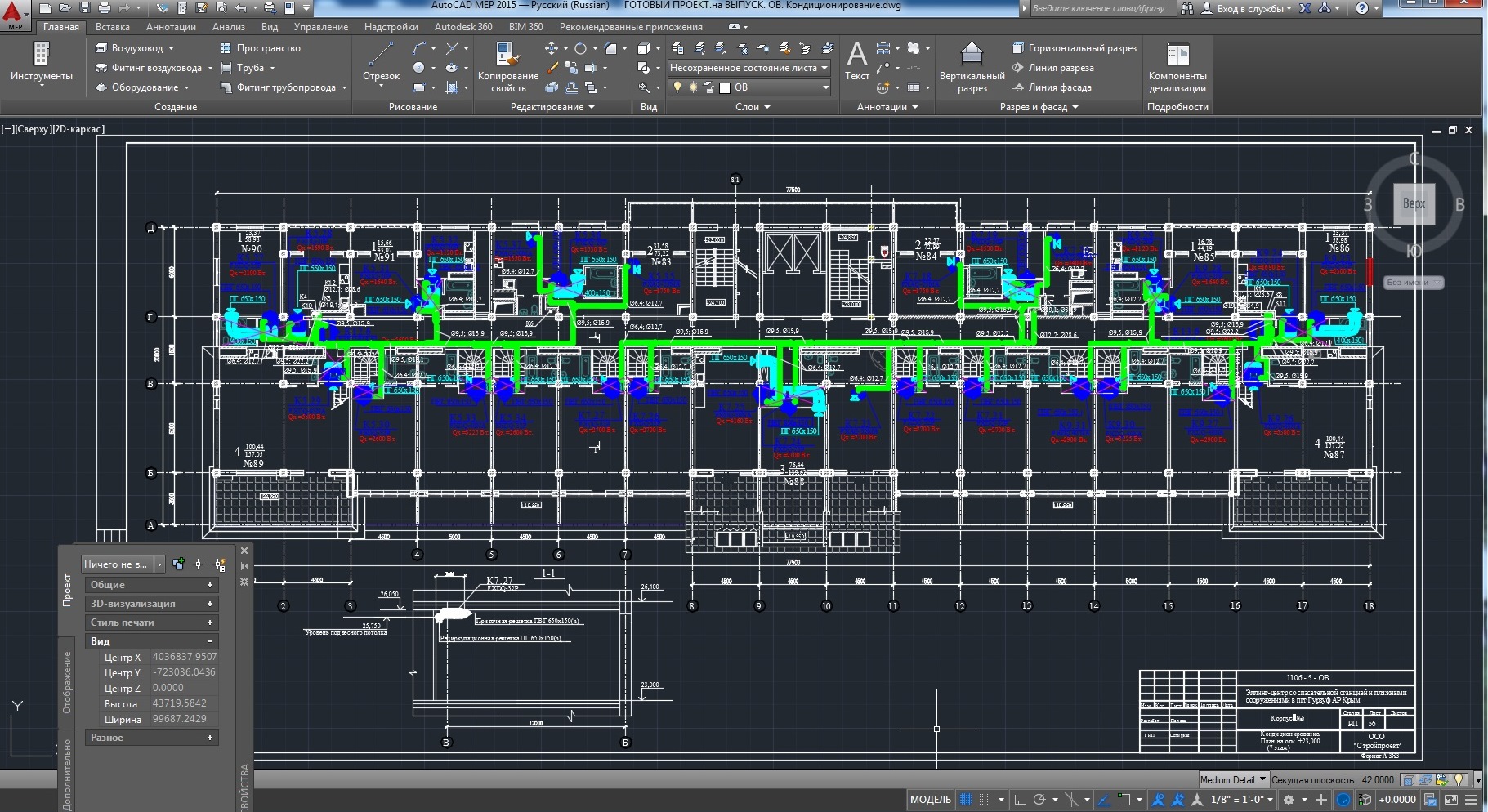Image resolution: width=1488 pixels, height=812 pixels.
Task: Toggle the layer freeze sun icon
Action: pyautogui.click(x=692, y=87)
